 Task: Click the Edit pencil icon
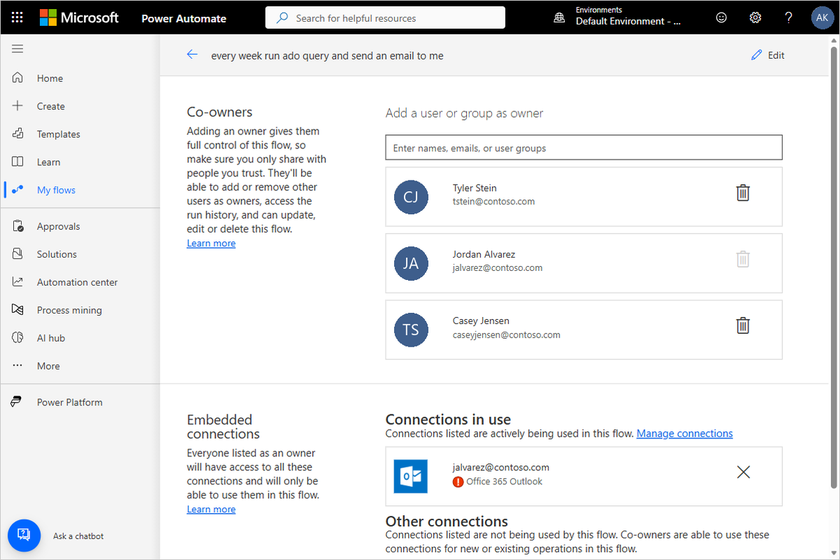(x=756, y=55)
